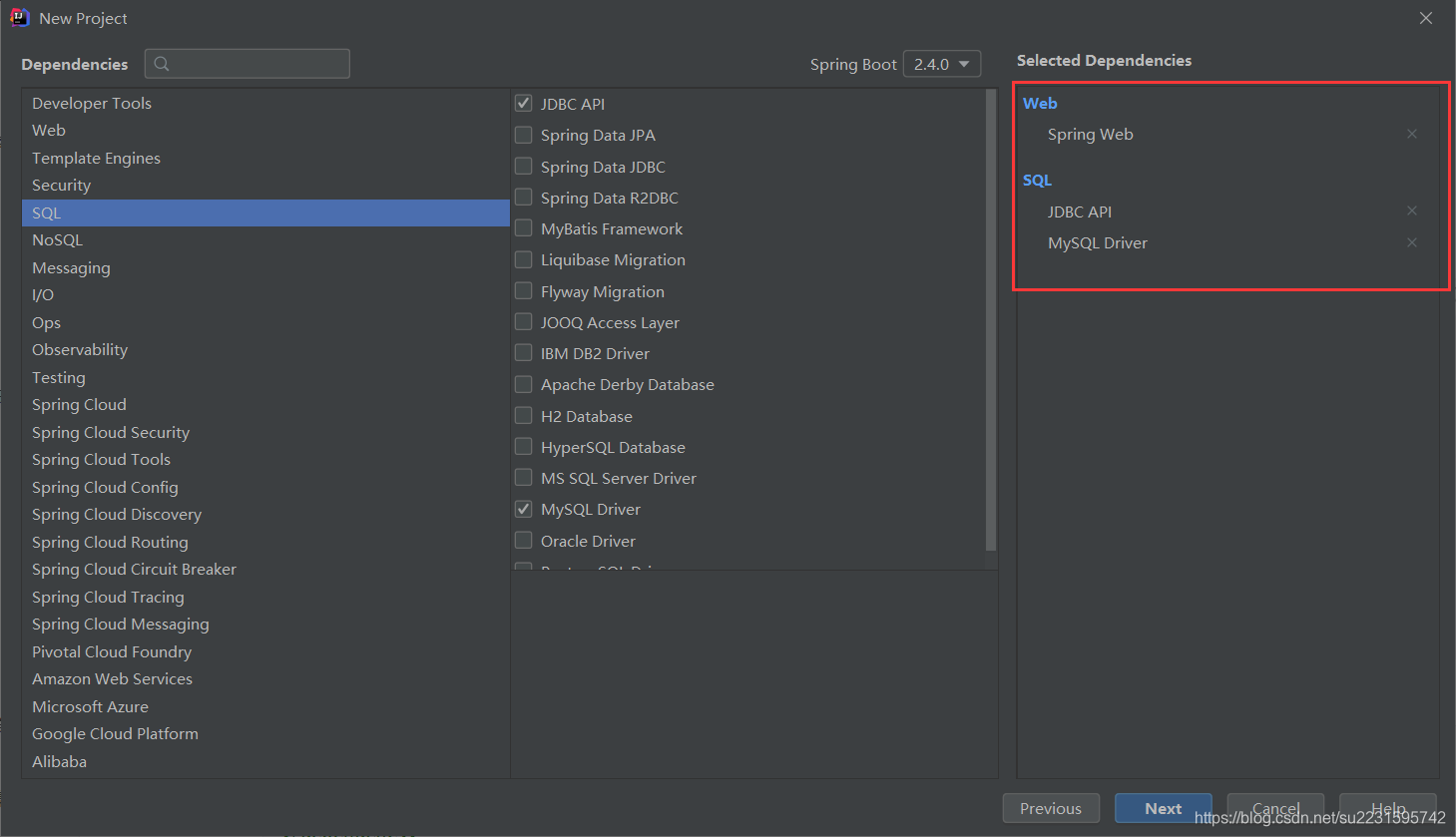
Task: Open Help for this dialog
Action: pos(1387,808)
